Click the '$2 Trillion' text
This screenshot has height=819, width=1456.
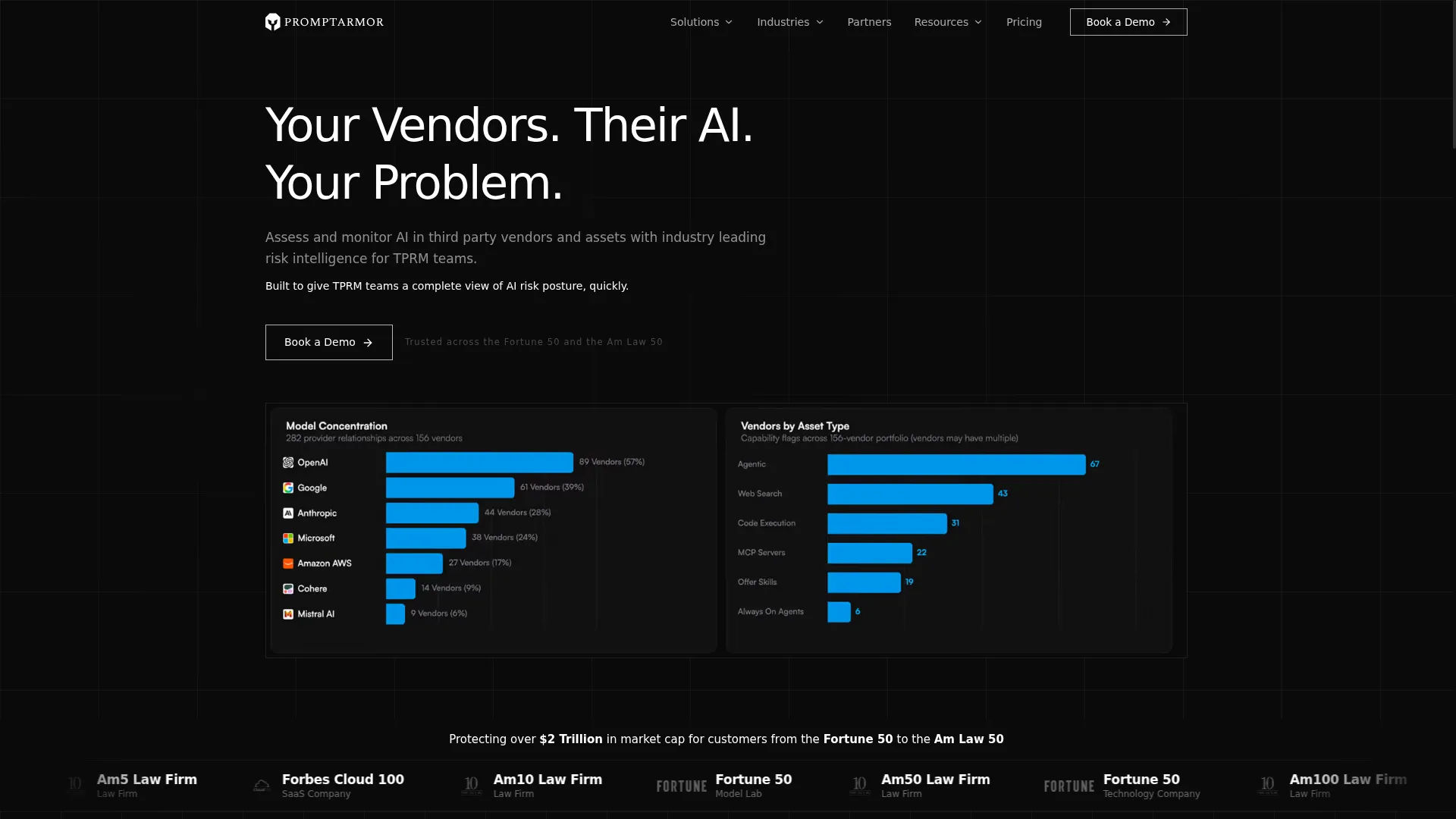point(571,739)
